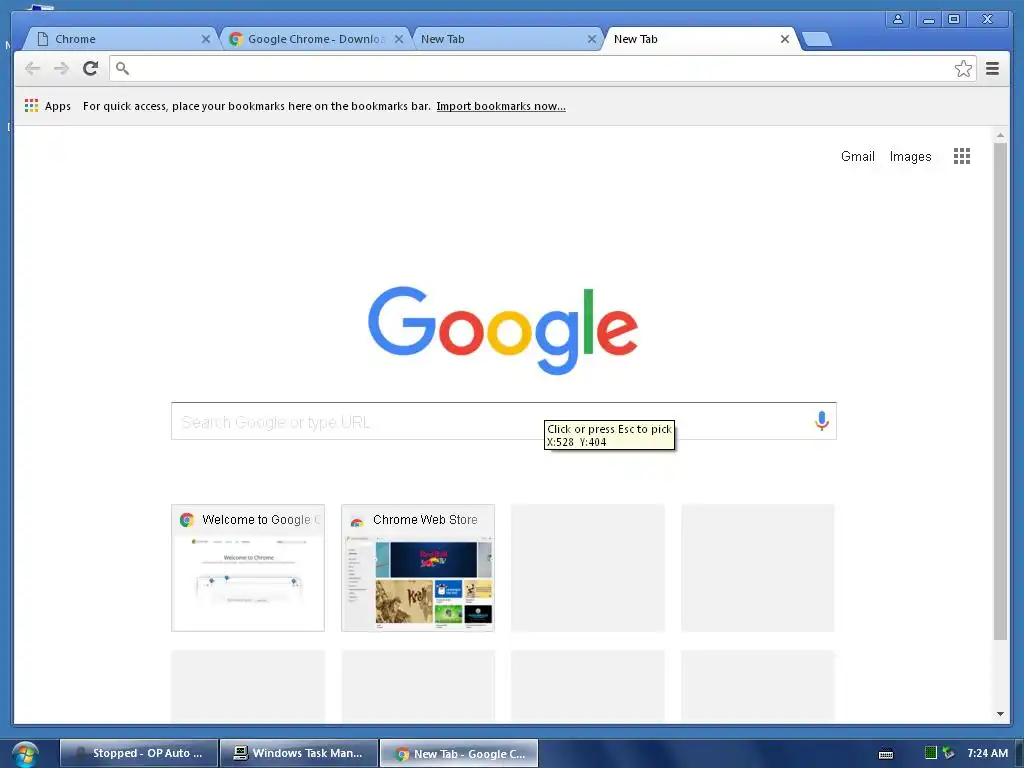Close the inactive New Tab tab
The height and width of the screenshot is (768, 1024).
click(592, 39)
